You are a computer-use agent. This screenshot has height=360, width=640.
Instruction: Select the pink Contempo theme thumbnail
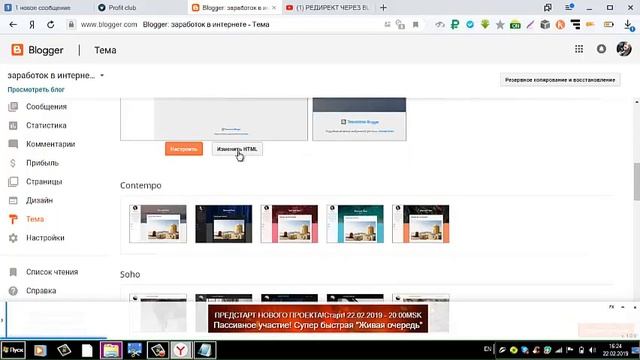click(289, 224)
